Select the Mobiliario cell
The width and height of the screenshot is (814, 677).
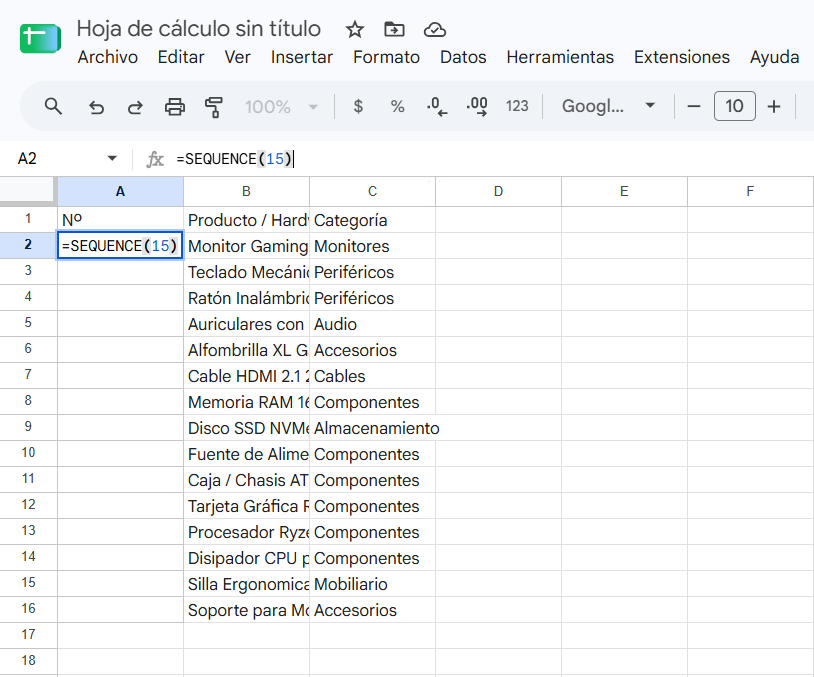[x=372, y=584]
